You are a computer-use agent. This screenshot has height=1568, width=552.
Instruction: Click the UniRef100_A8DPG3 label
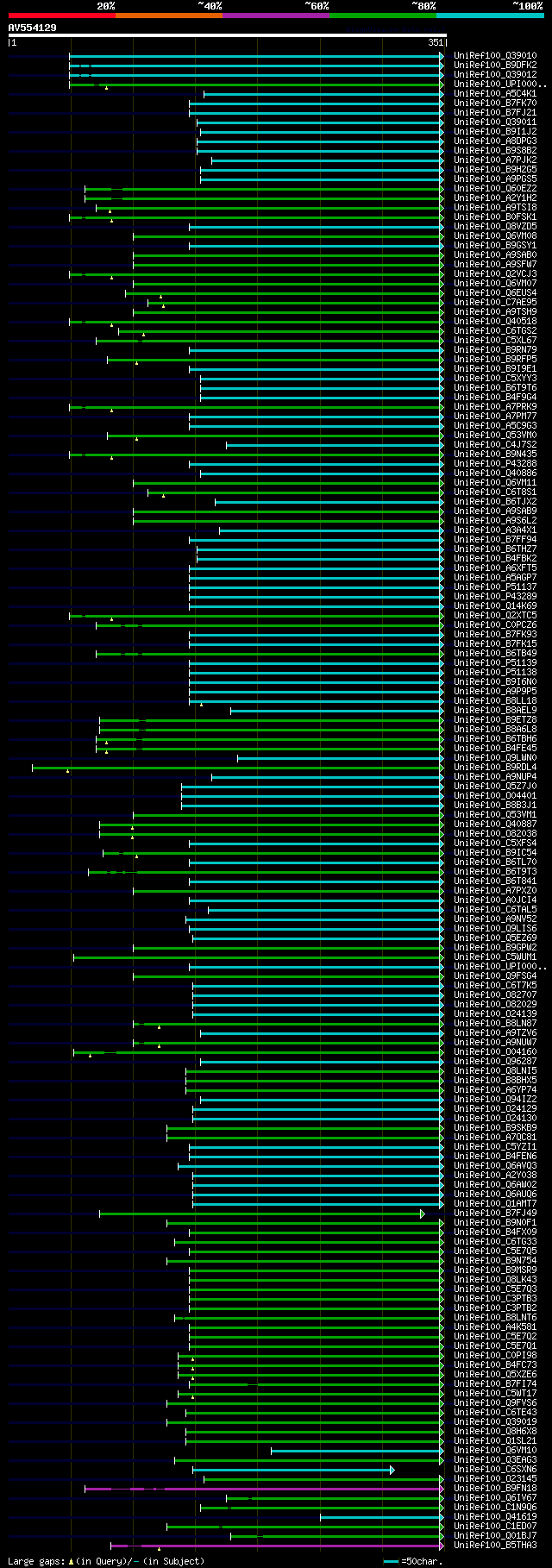coord(495,141)
